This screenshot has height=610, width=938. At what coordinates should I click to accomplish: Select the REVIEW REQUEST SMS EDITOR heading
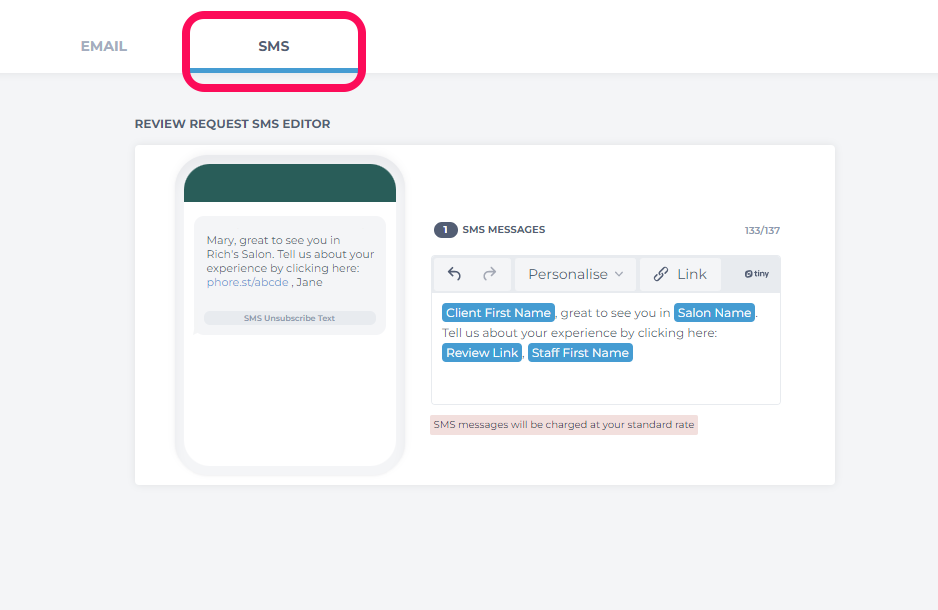click(232, 124)
